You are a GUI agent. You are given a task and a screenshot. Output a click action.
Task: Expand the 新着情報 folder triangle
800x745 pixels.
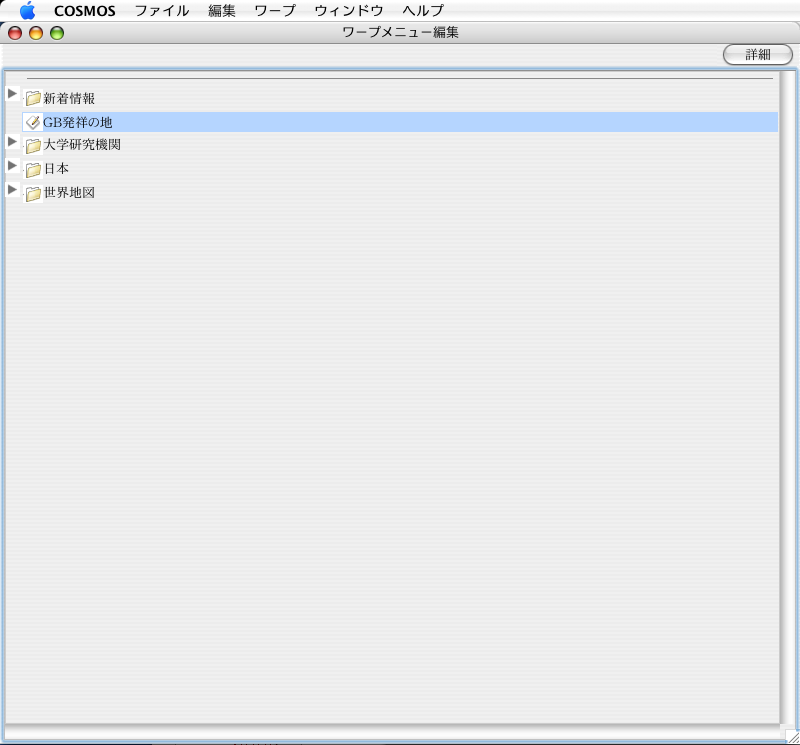pos(12,93)
